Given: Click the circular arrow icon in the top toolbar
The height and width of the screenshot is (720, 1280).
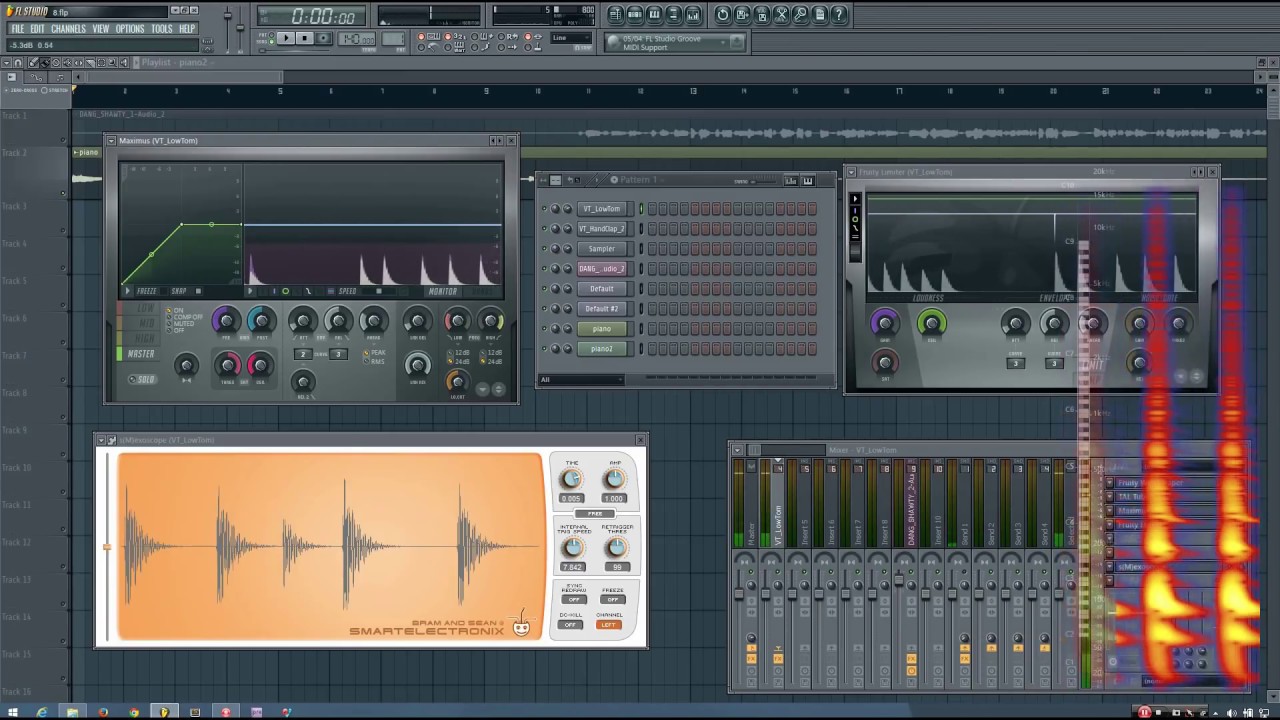Looking at the screenshot, I should pos(723,14).
